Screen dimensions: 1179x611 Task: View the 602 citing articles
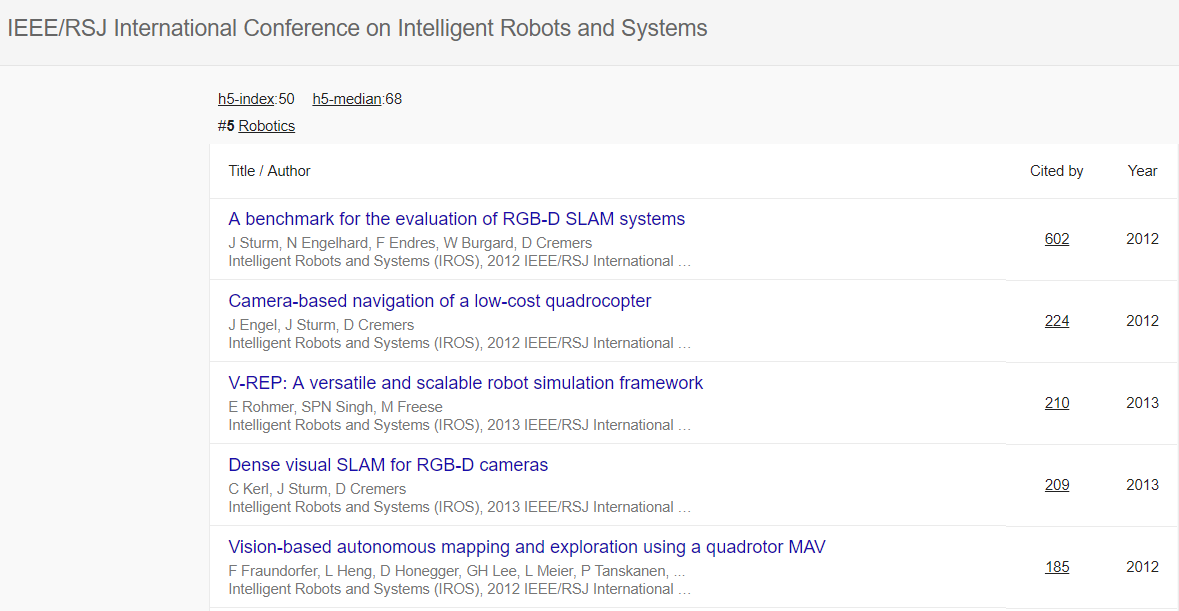click(1056, 239)
